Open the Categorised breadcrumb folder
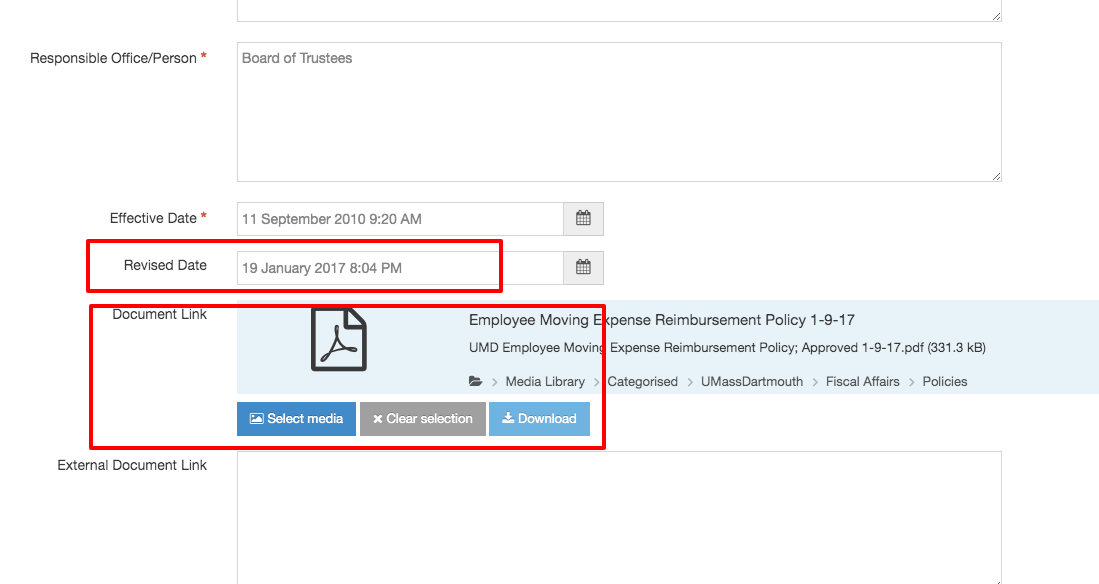 (642, 382)
